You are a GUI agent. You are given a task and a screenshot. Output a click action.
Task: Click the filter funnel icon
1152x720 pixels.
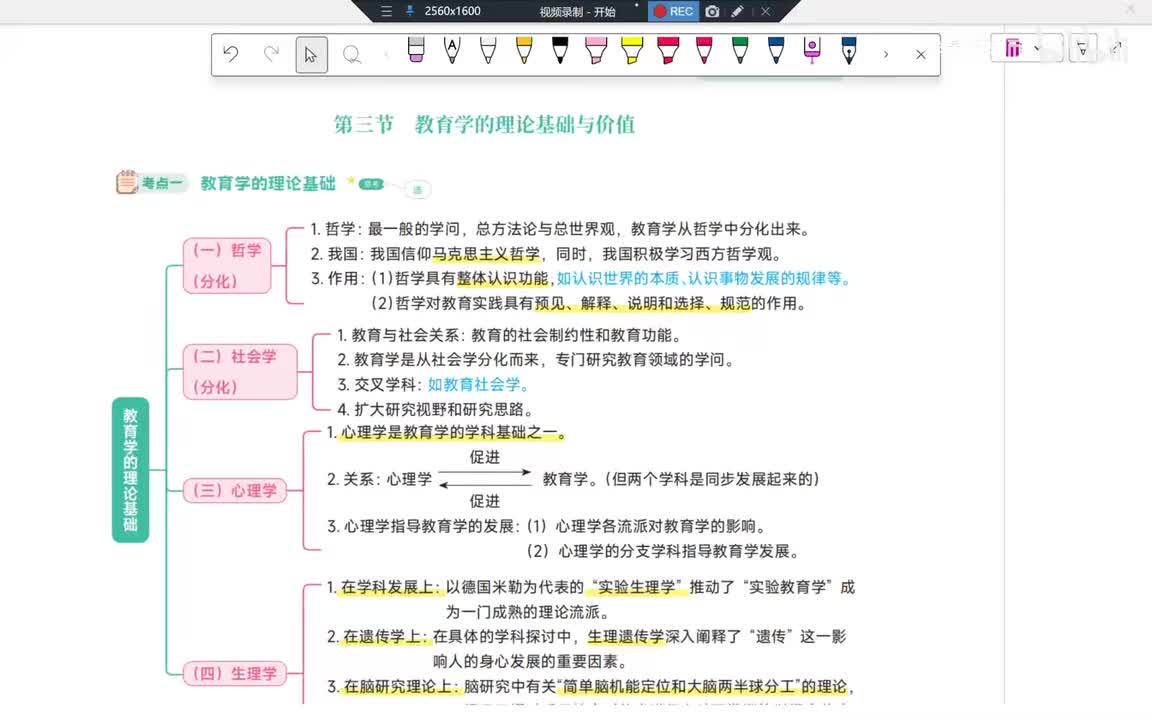[x=1082, y=49]
